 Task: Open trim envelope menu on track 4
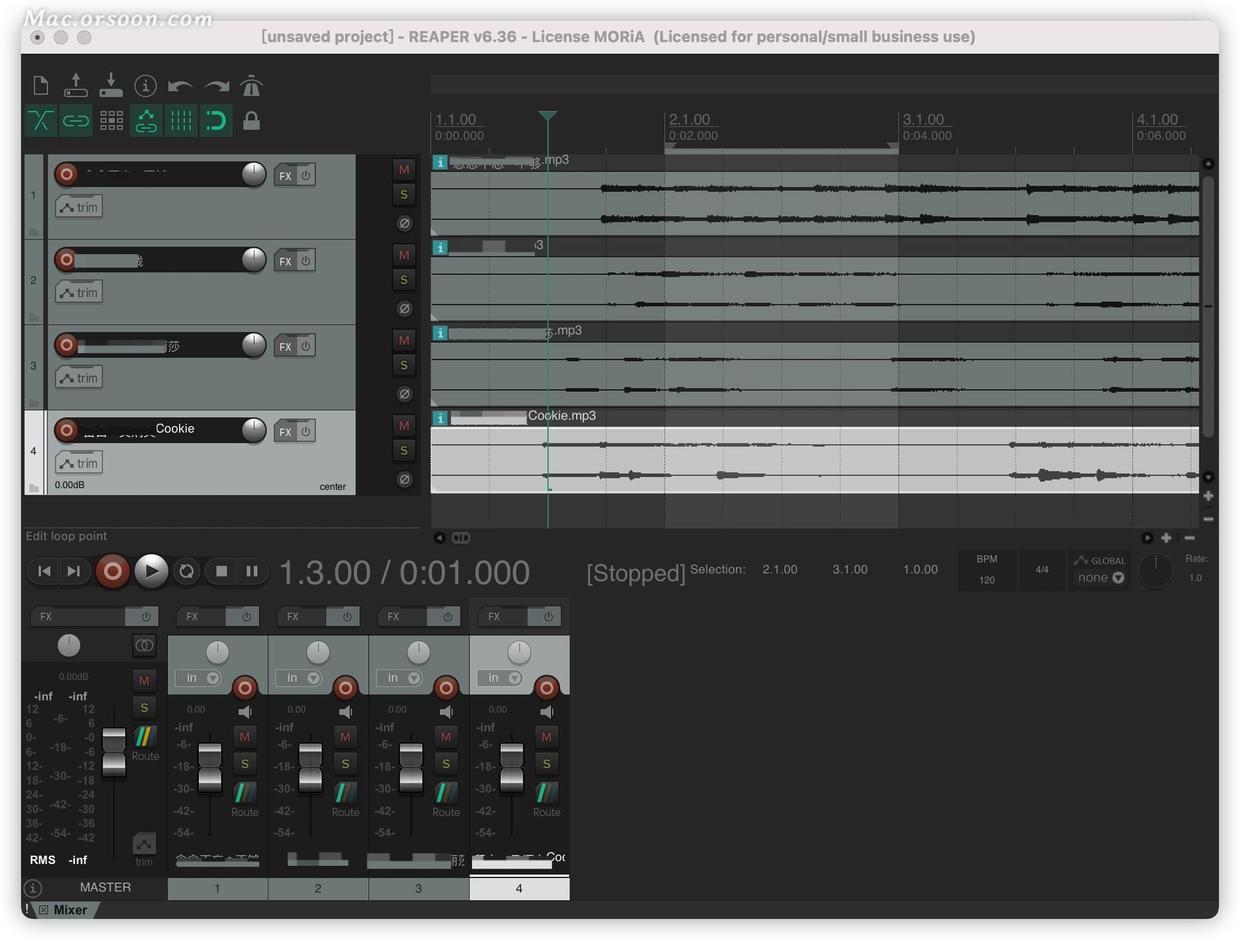click(79, 463)
